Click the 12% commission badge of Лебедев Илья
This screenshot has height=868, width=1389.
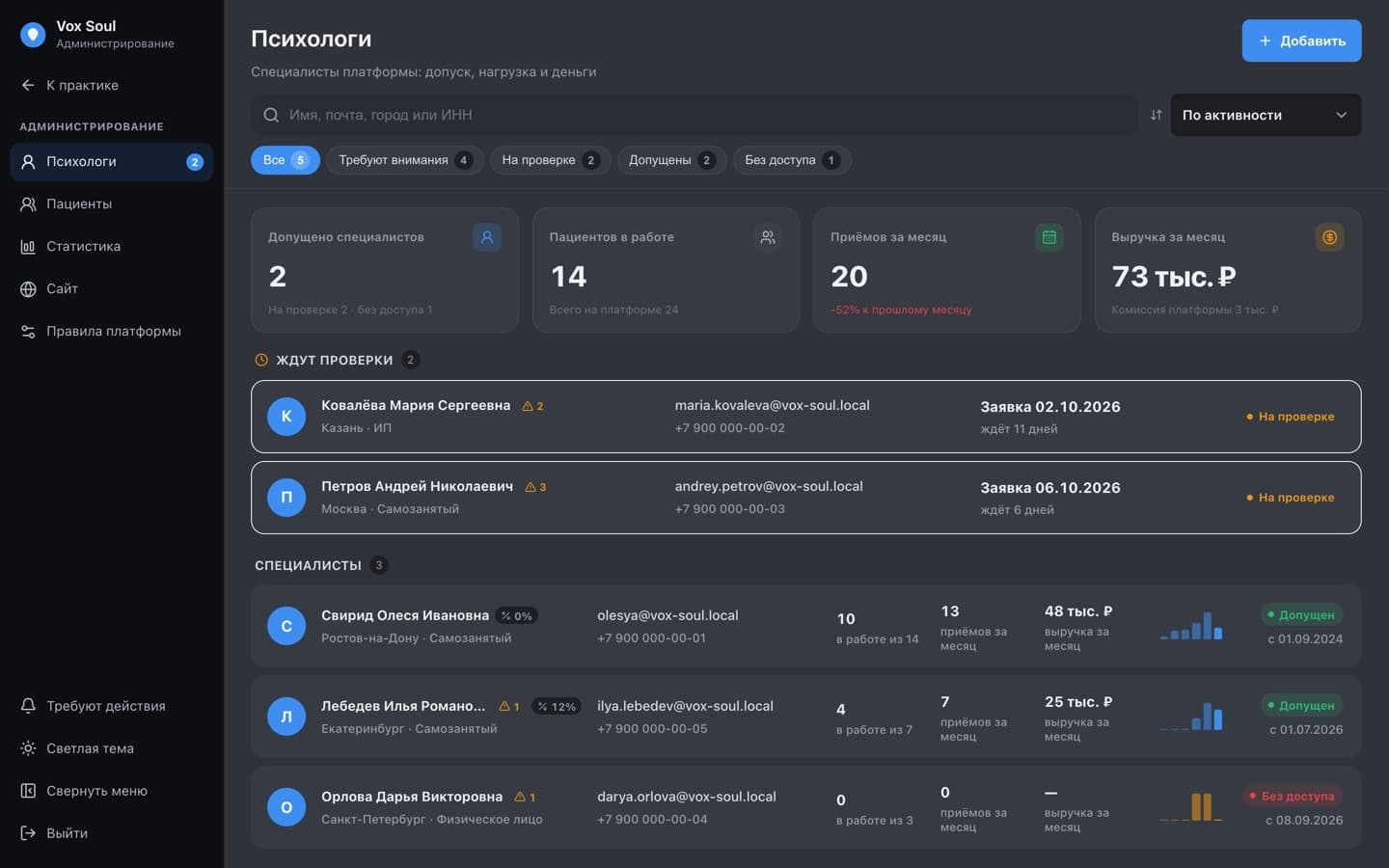(x=557, y=707)
